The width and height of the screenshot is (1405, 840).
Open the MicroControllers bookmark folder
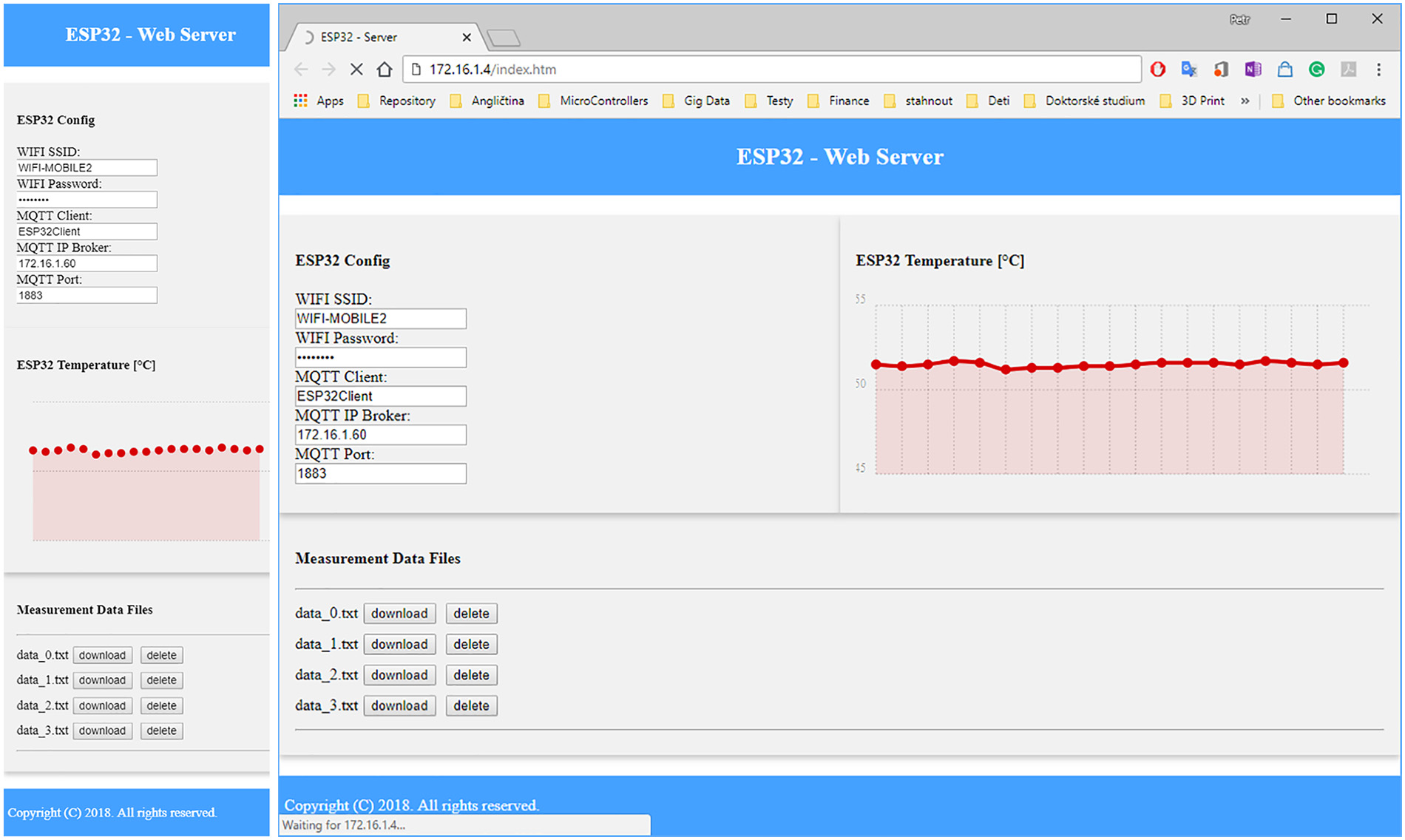[x=593, y=101]
